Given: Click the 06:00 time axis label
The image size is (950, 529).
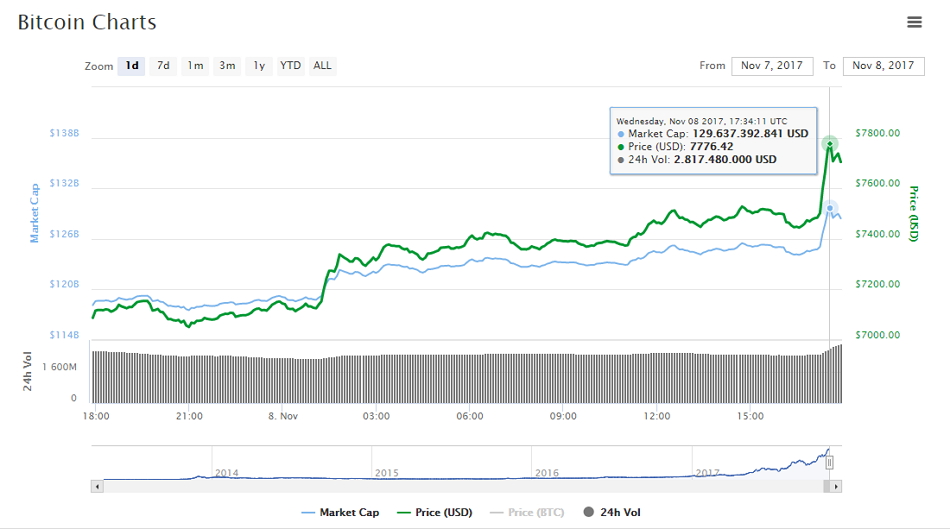Looking at the screenshot, I should tap(470, 416).
